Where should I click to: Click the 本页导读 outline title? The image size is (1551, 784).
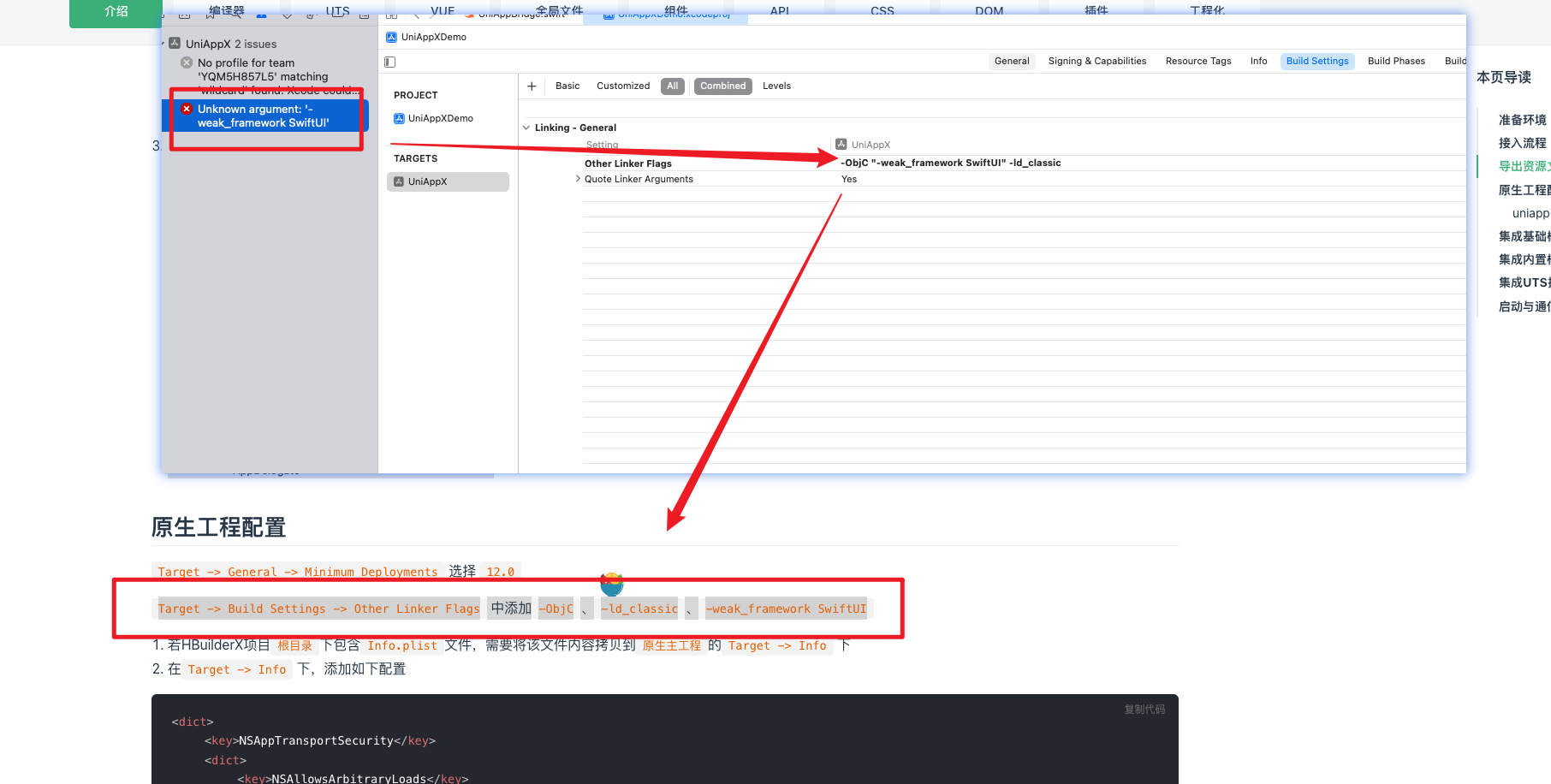pos(1504,77)
